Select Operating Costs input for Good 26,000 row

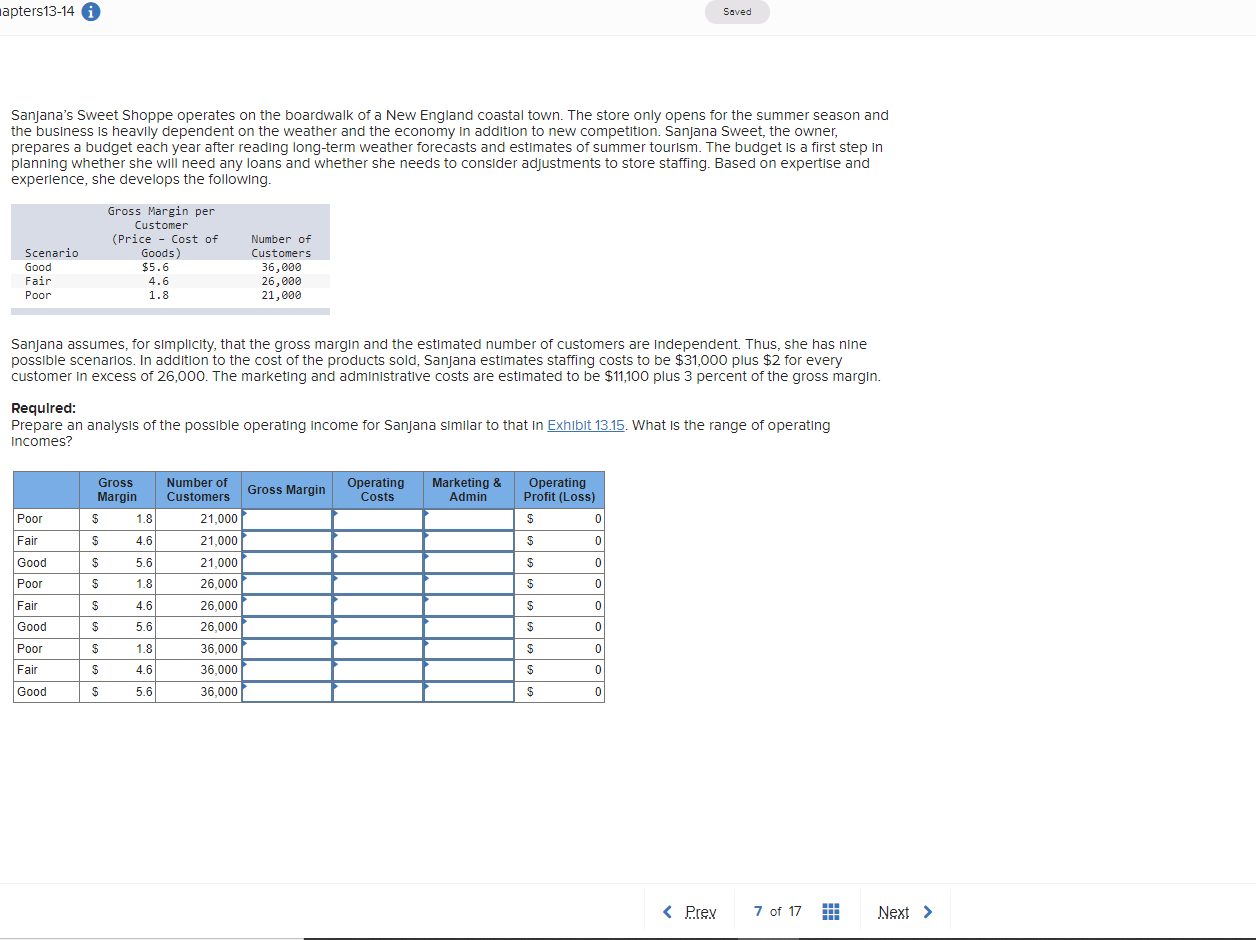coord(377,627)
